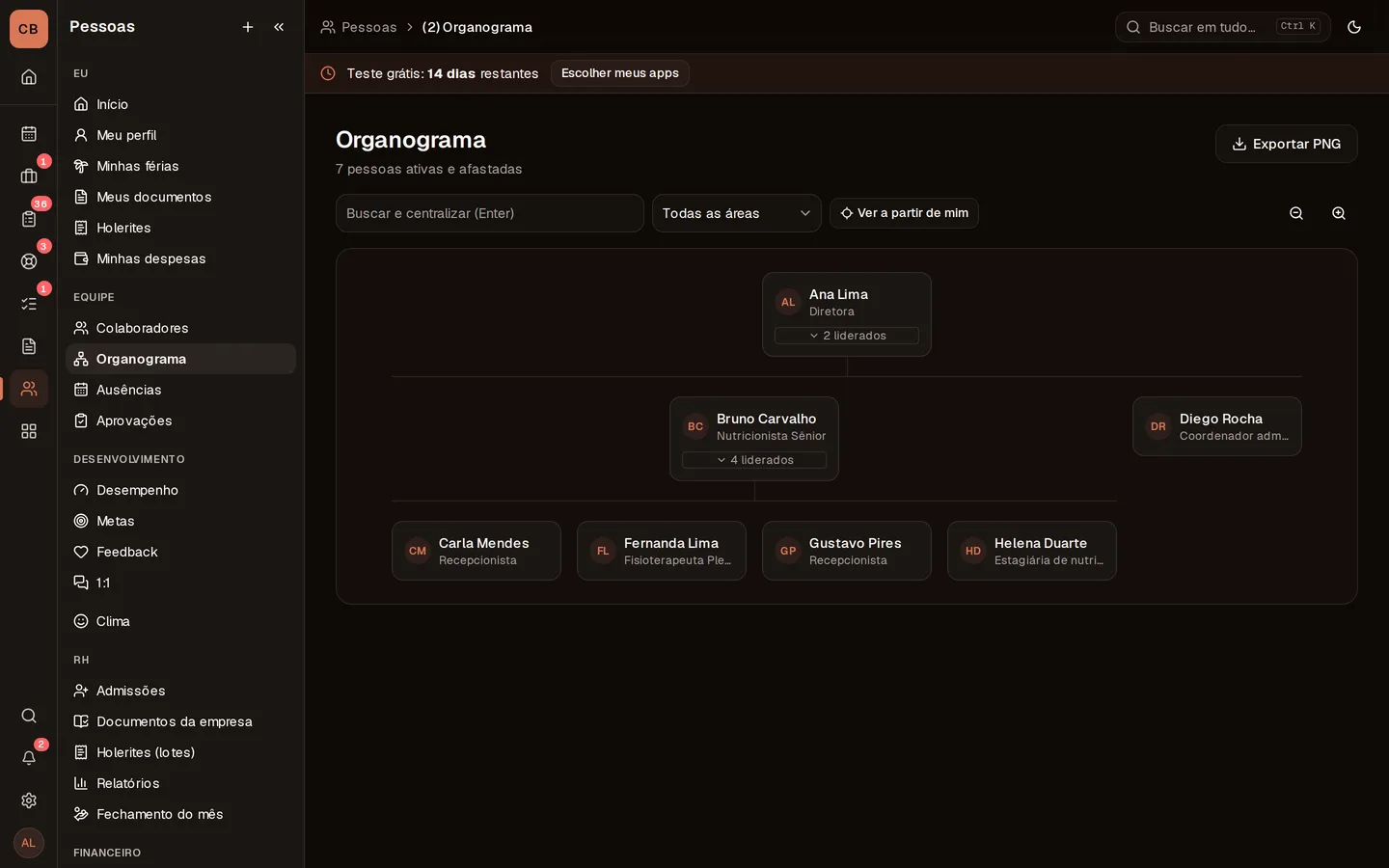The height and width of the screenshot is (868, 1389).
Task: Open the home icon in the left rail
Action: click(29, 77)
